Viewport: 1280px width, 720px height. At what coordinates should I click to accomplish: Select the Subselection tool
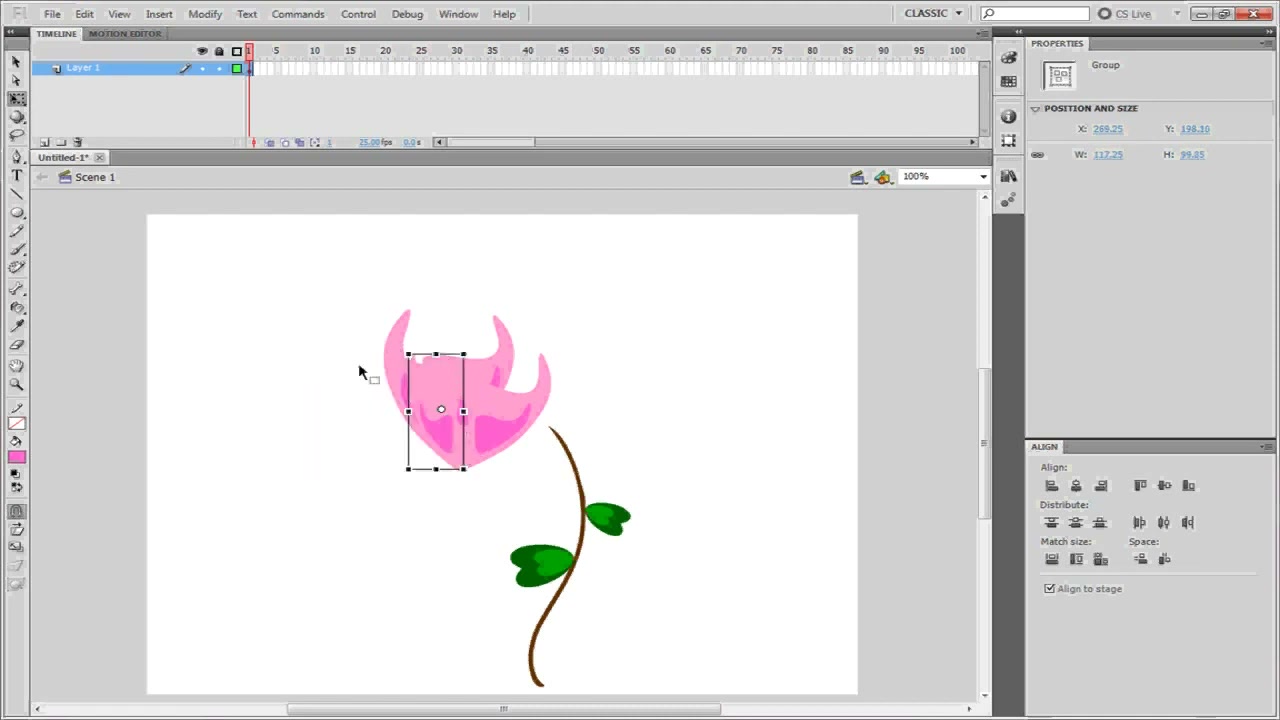tap(16, 80)
